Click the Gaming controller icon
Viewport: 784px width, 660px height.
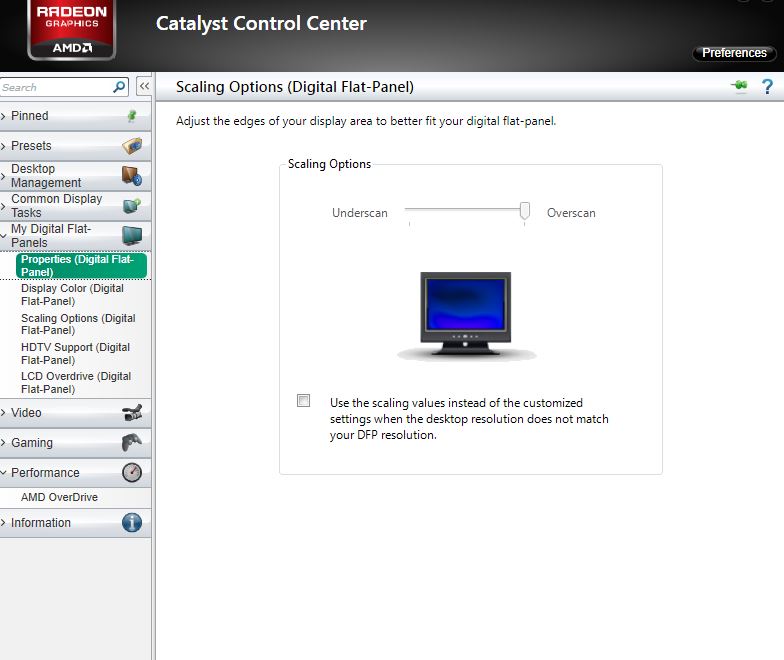(132, 442)
